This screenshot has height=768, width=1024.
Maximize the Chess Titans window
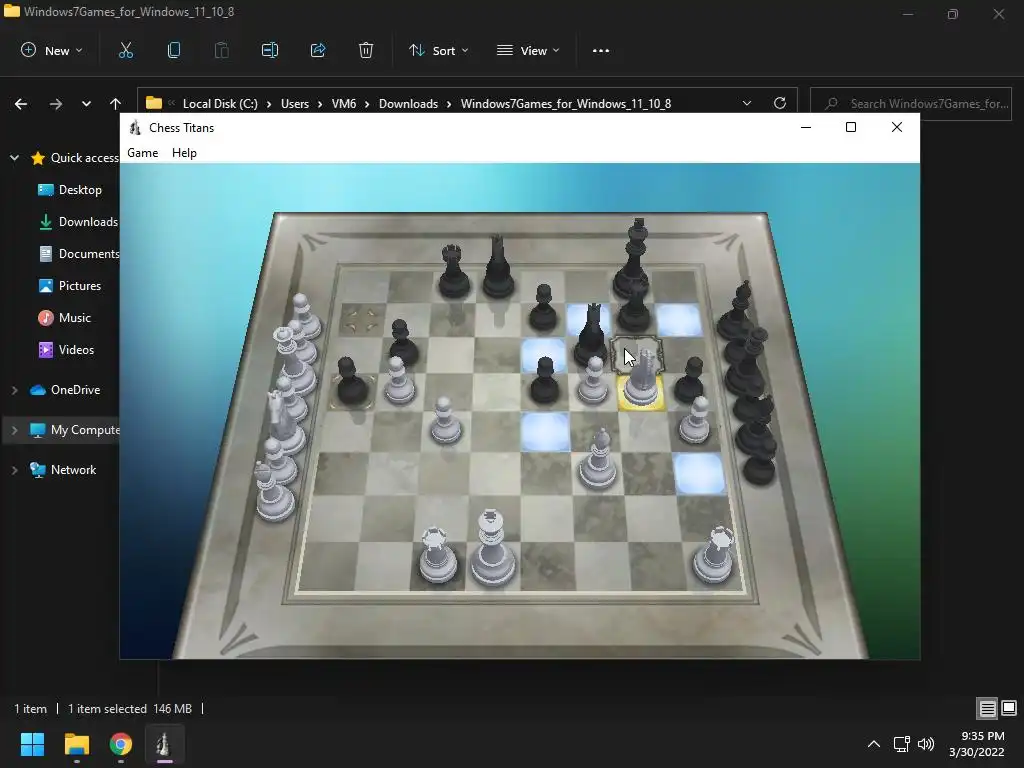click(851, 127)
